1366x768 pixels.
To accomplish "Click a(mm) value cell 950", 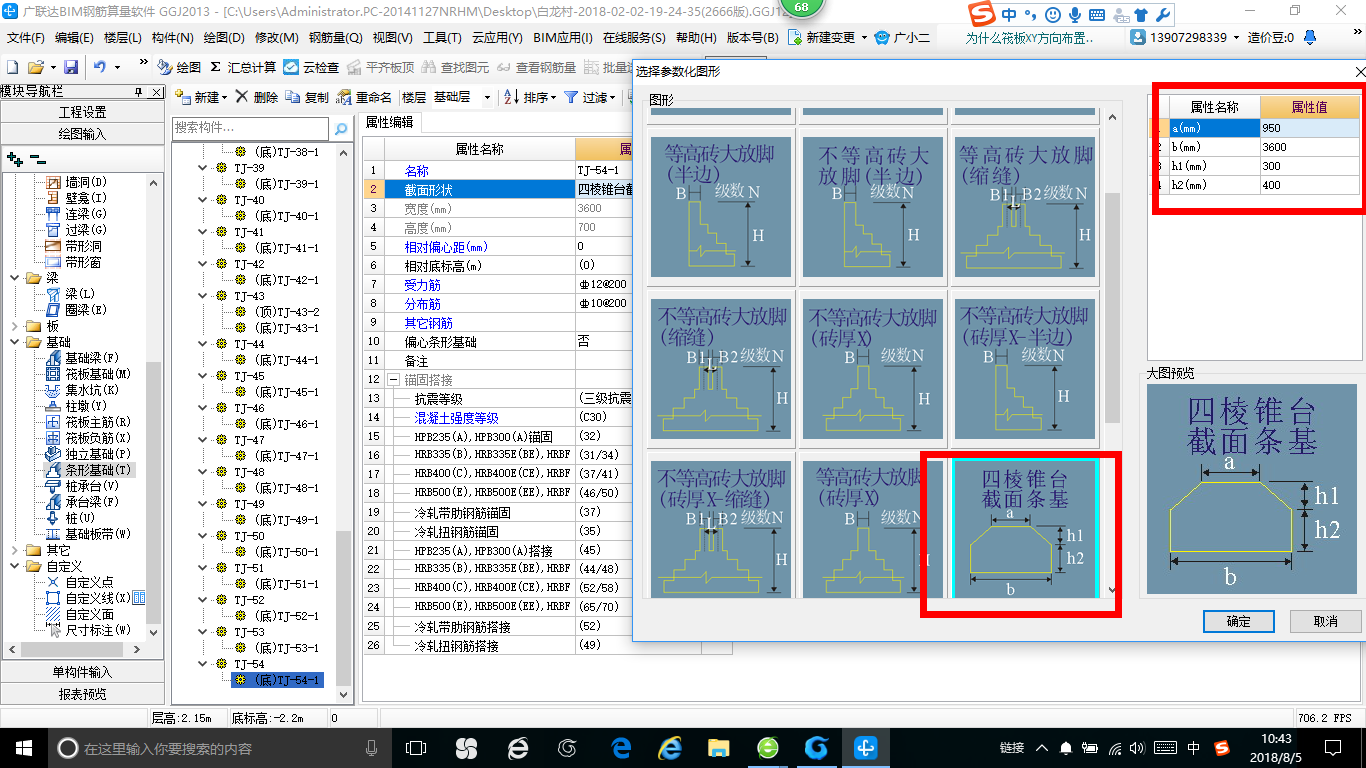I will (1310, 128).
